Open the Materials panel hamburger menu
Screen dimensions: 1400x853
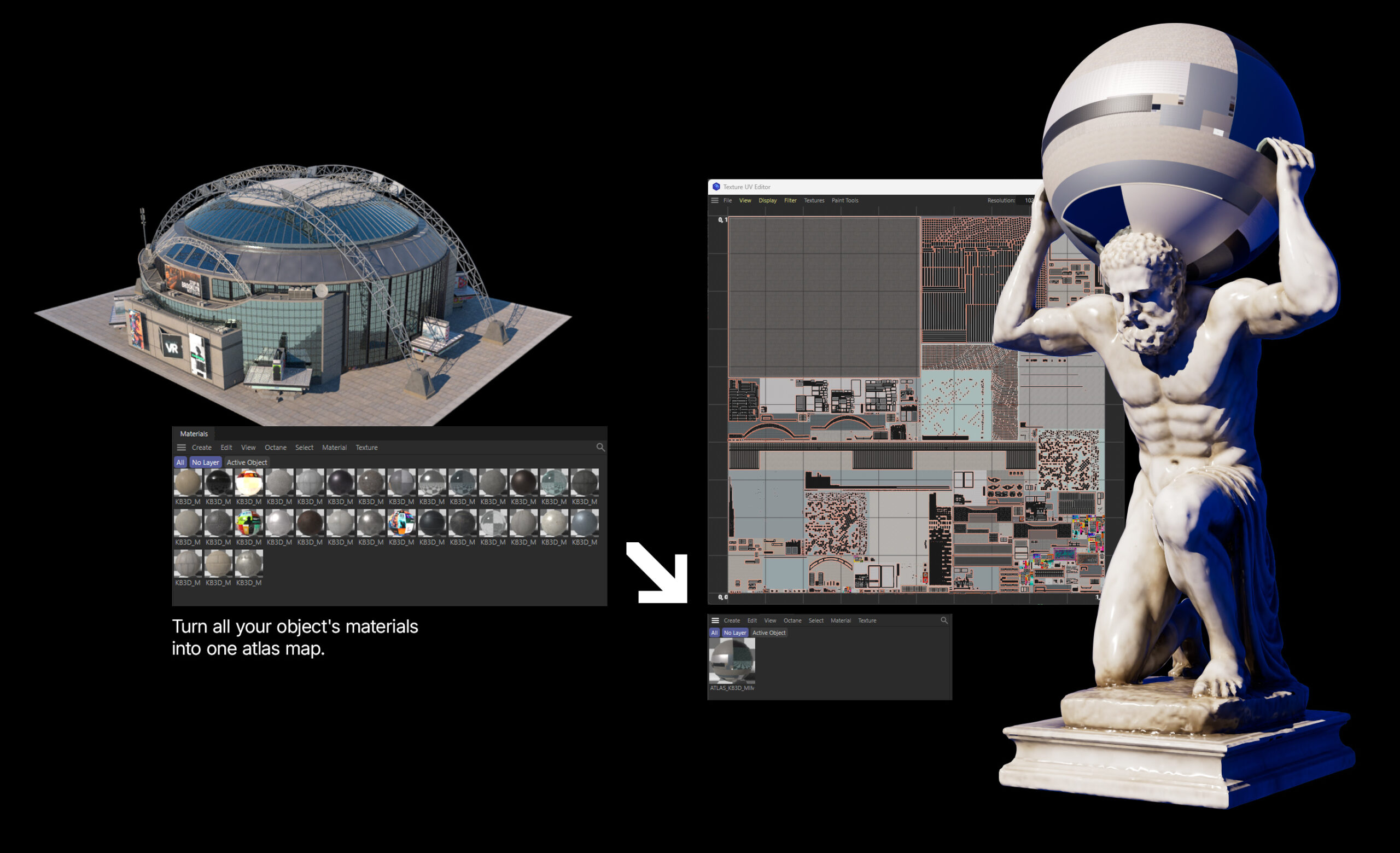(181, 447)
